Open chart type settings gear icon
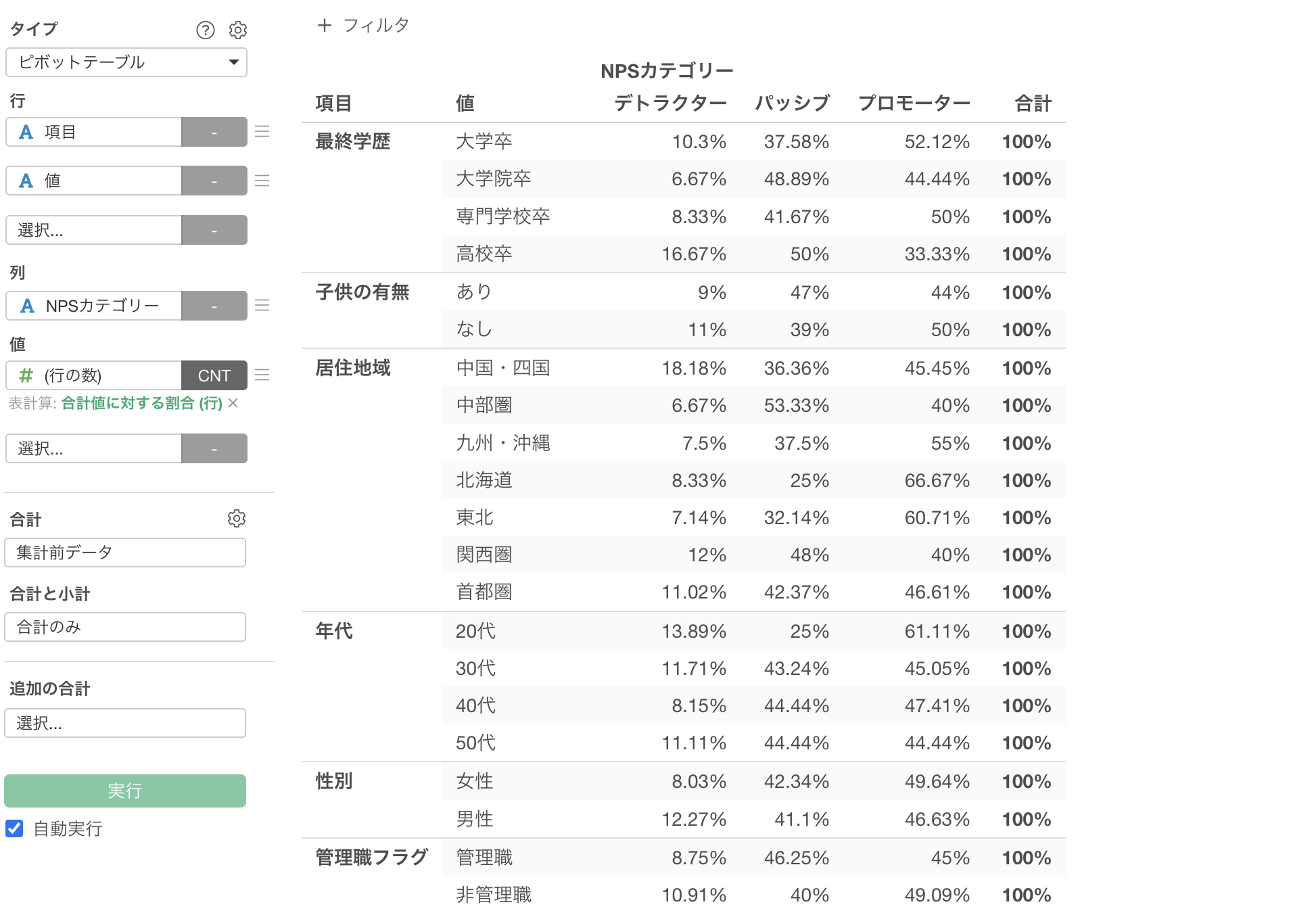Image resolution: width=1316 pixels, height=913 pixels. pos(238,30)
